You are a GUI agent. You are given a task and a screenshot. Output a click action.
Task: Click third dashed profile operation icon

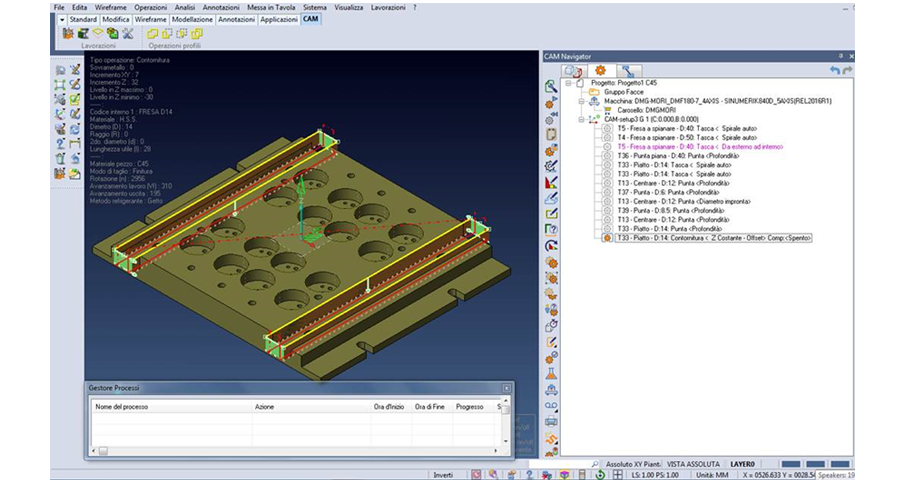click(x=182, y=34)
